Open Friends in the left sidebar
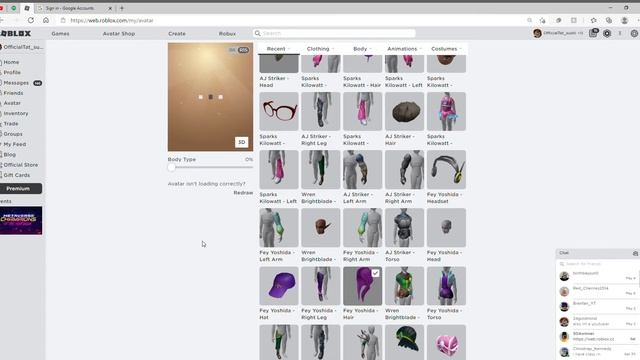 coord(13,93)
